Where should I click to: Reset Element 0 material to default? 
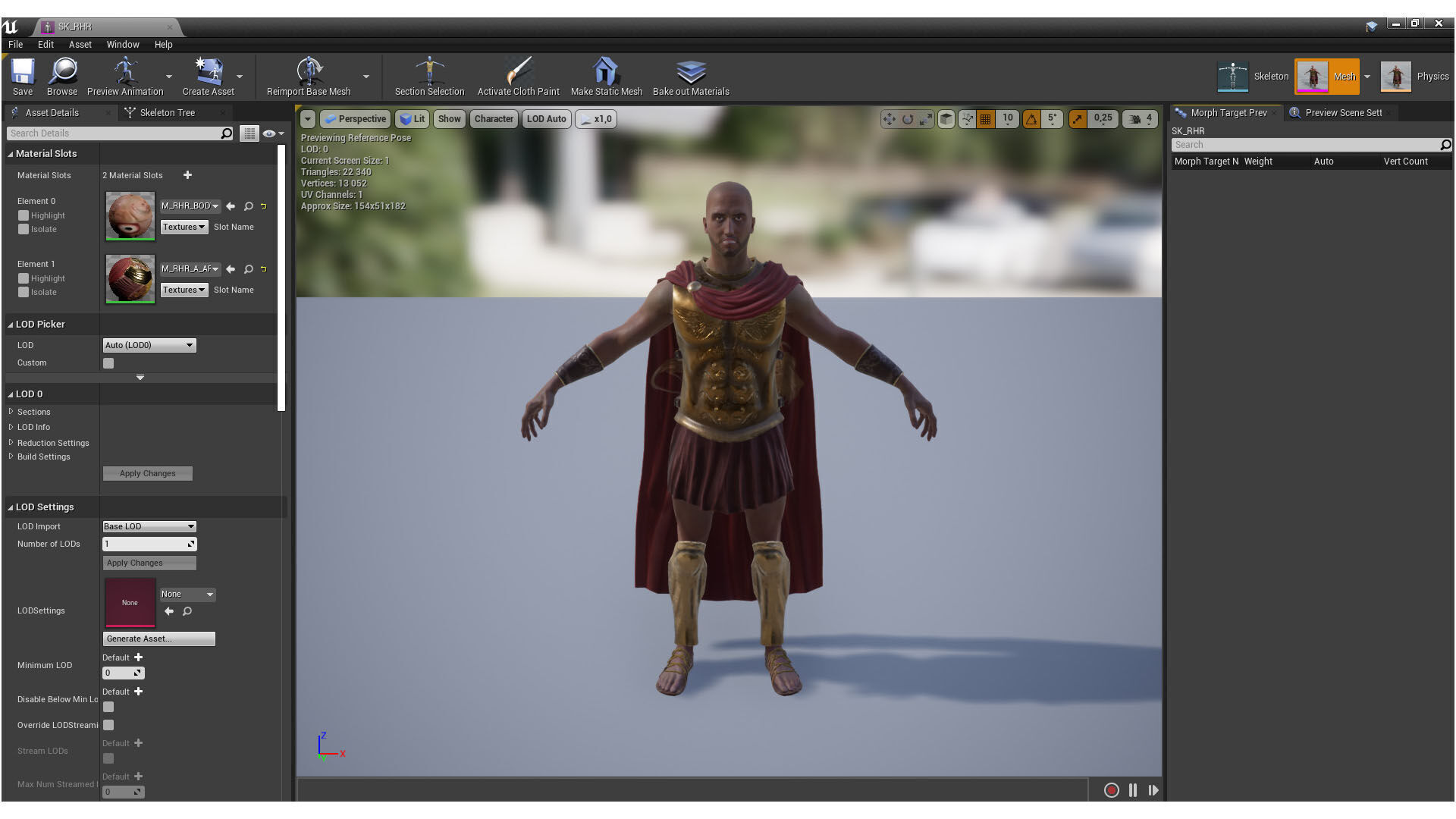pos(263,206)
